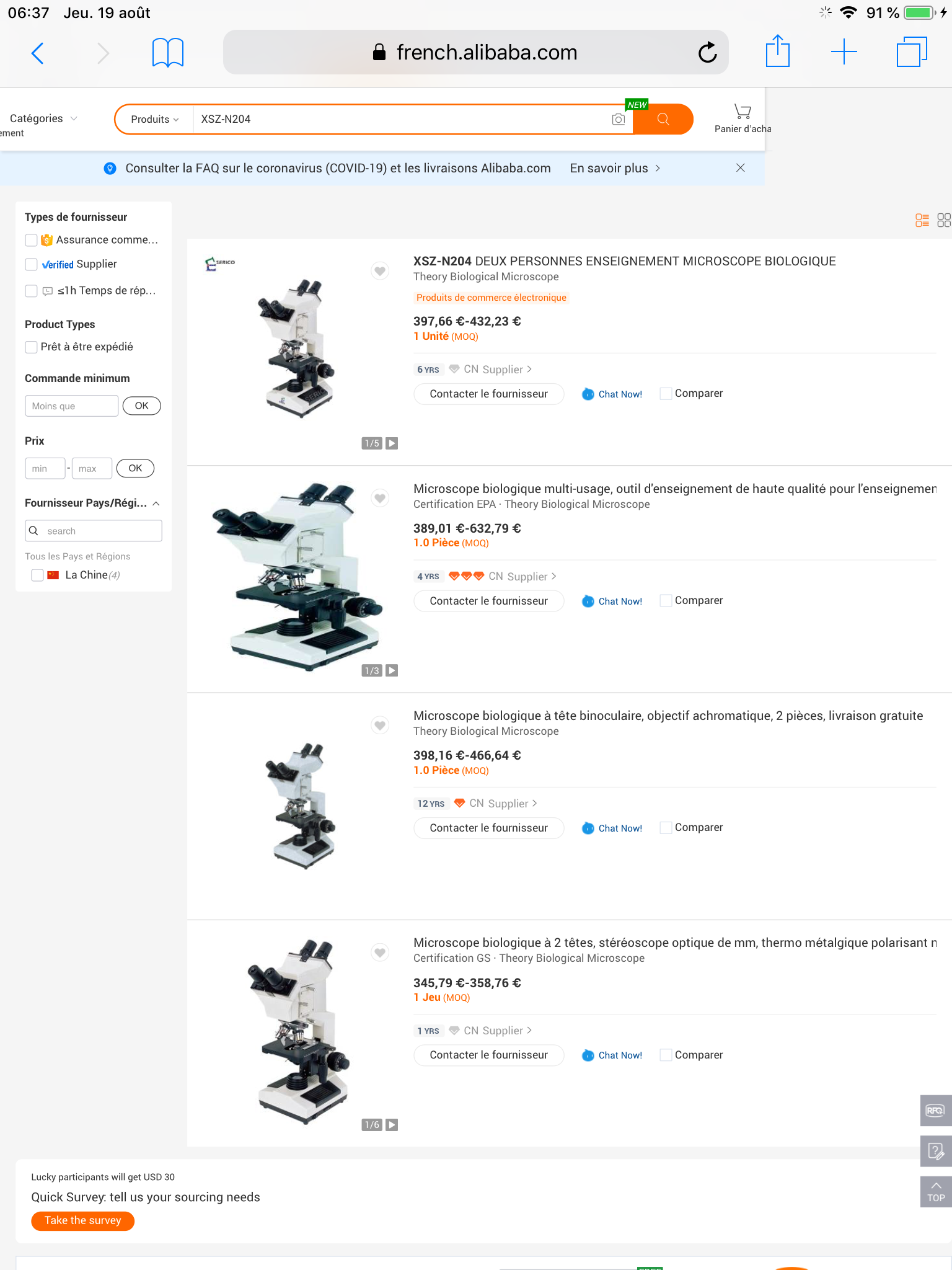Viewport: 952px width, 1270px height.
Task: Click the orange search magnifier icon
Action: pyautogui.click(x=663, y=118)
